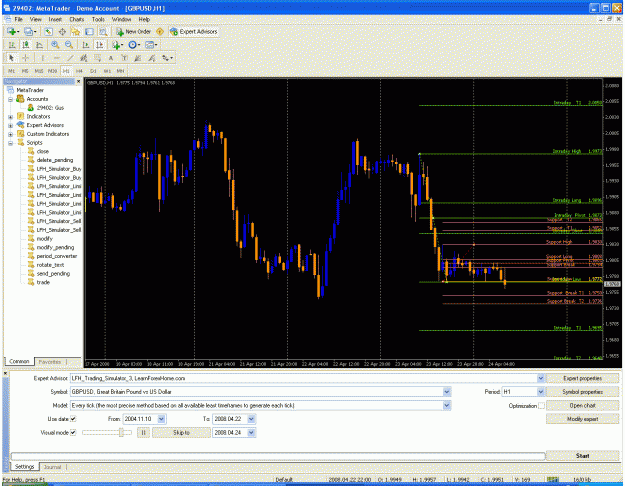Toggle the Market Watch window icon

pyautogui.click(x=48, y=31)
